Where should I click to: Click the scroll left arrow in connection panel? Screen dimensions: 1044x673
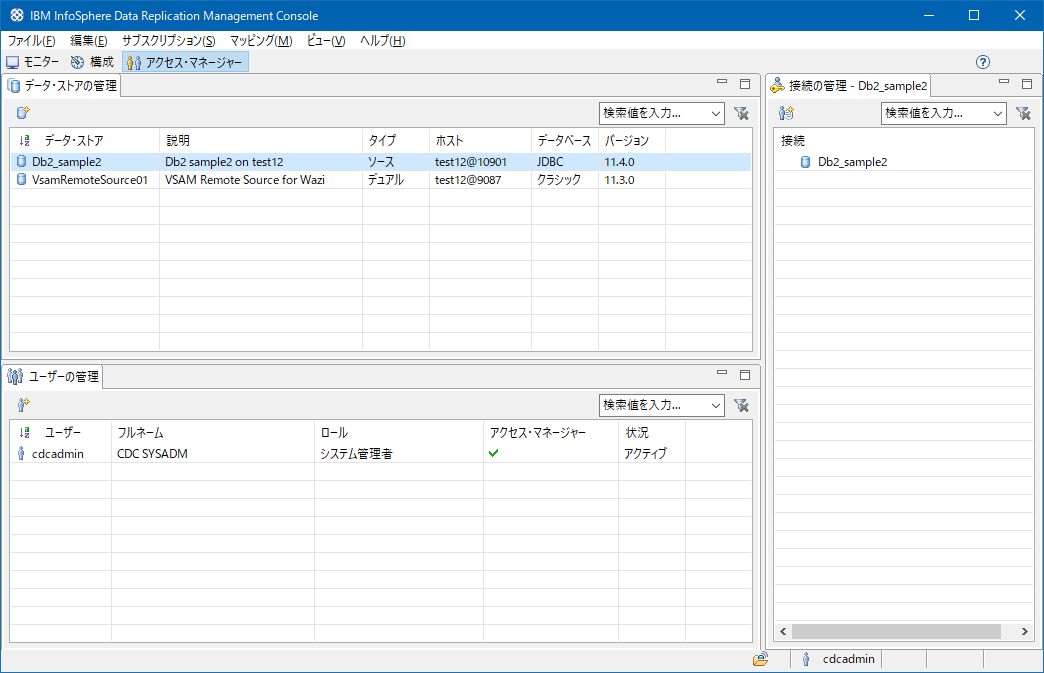(783, 631)
